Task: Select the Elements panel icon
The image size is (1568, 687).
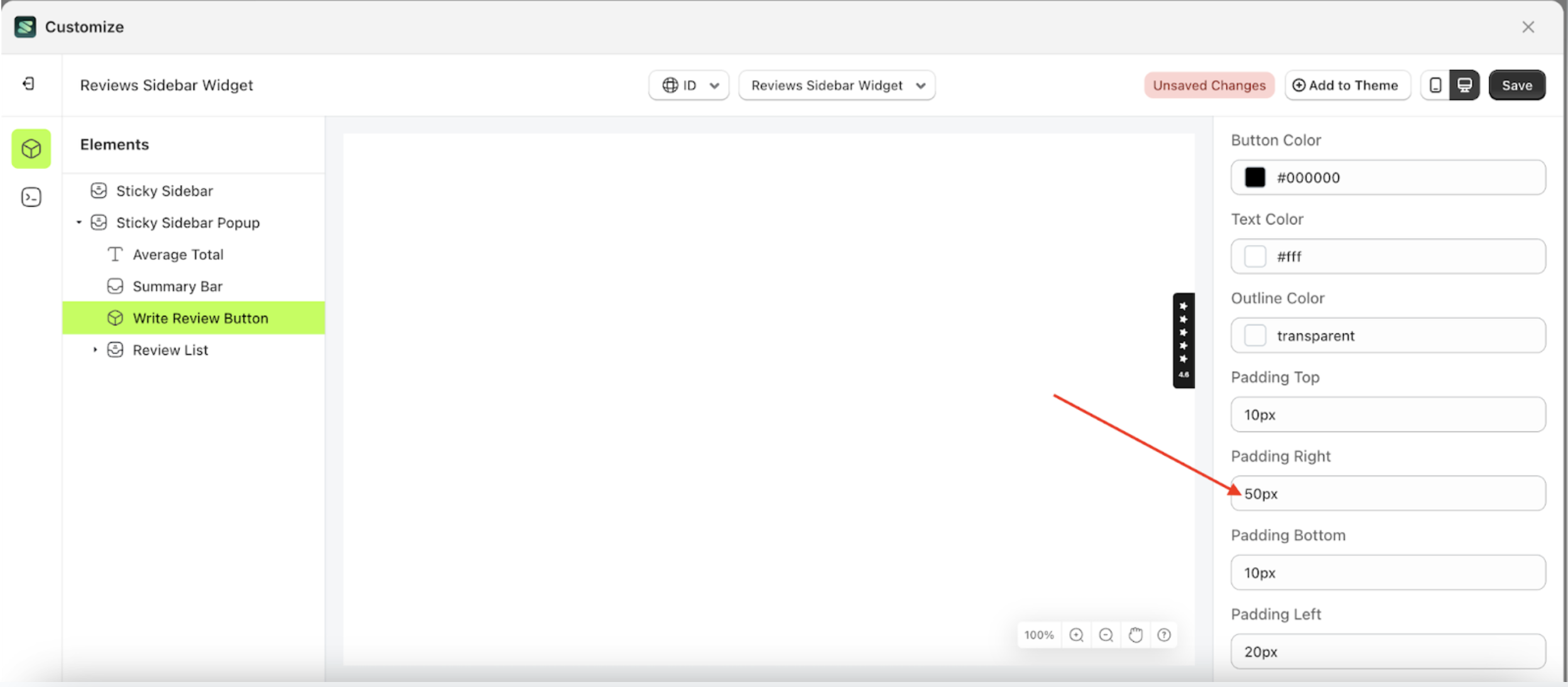Action: coord(30,149)
